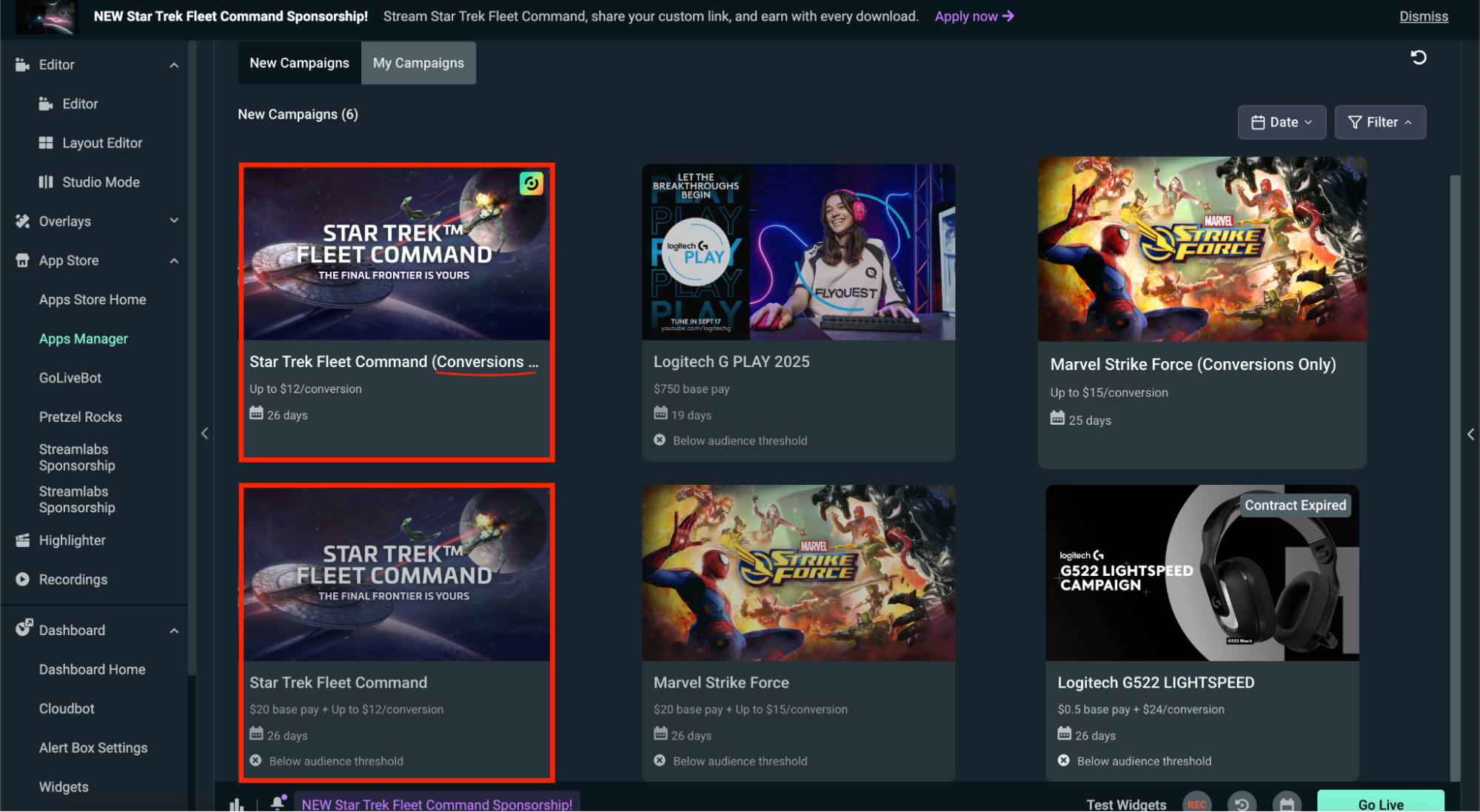1480x812 pixels.
Task: Open the notifications bell icon
Action: 278,802
